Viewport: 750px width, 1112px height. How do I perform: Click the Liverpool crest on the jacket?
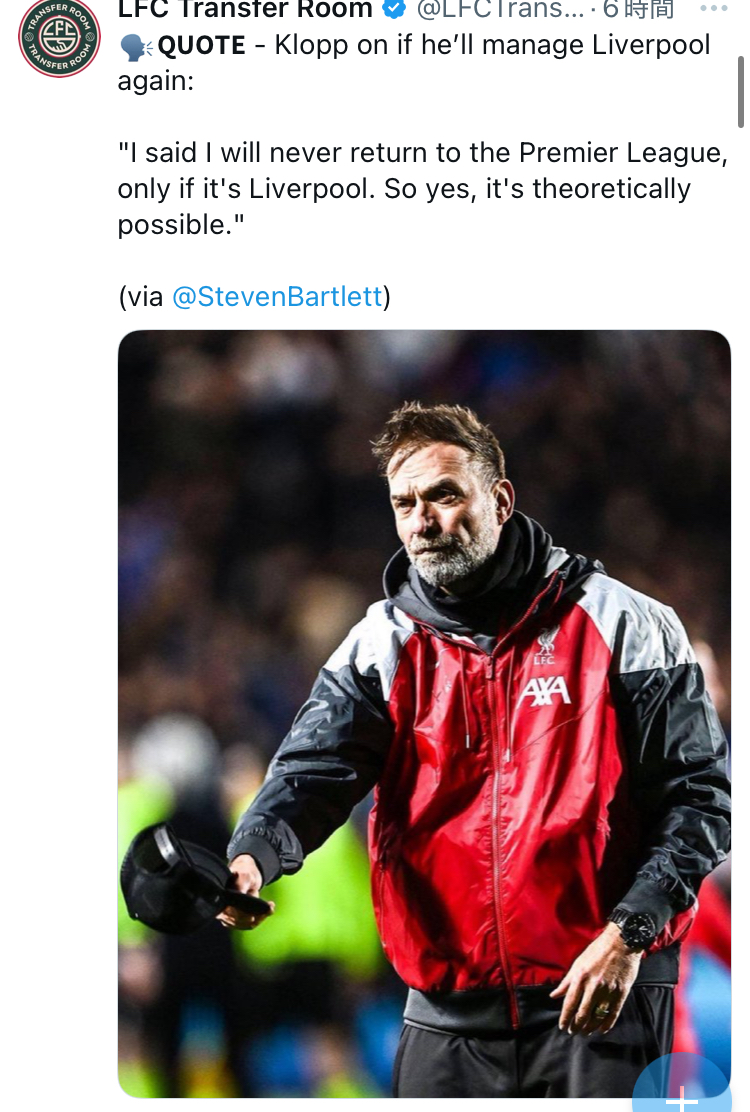pos(545,646)
